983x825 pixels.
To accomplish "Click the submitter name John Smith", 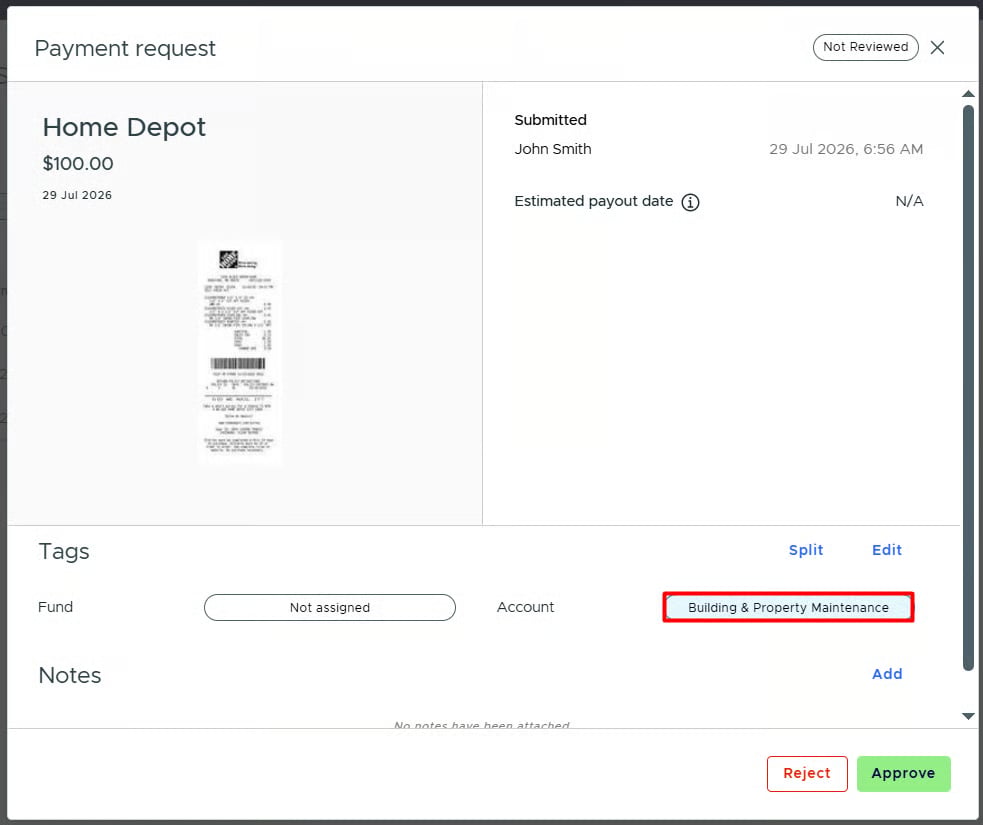I will tap(552, 149).
